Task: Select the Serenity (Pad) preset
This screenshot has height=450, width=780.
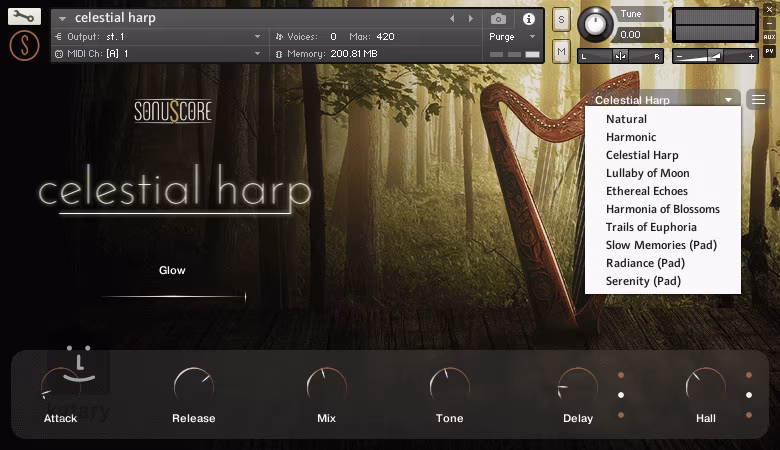Action: coord(643,281)
